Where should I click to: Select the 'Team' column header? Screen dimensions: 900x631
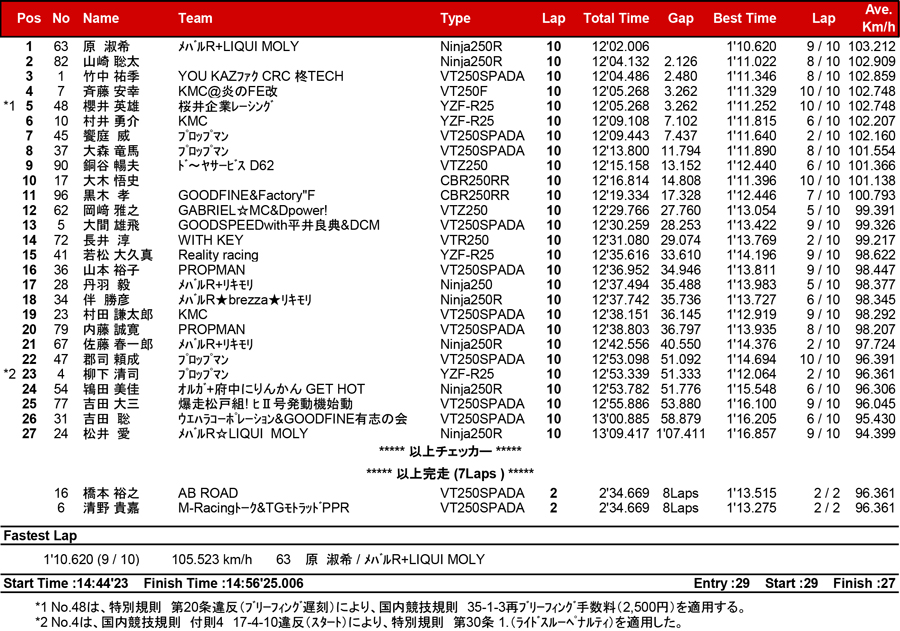tap(195, 18)
